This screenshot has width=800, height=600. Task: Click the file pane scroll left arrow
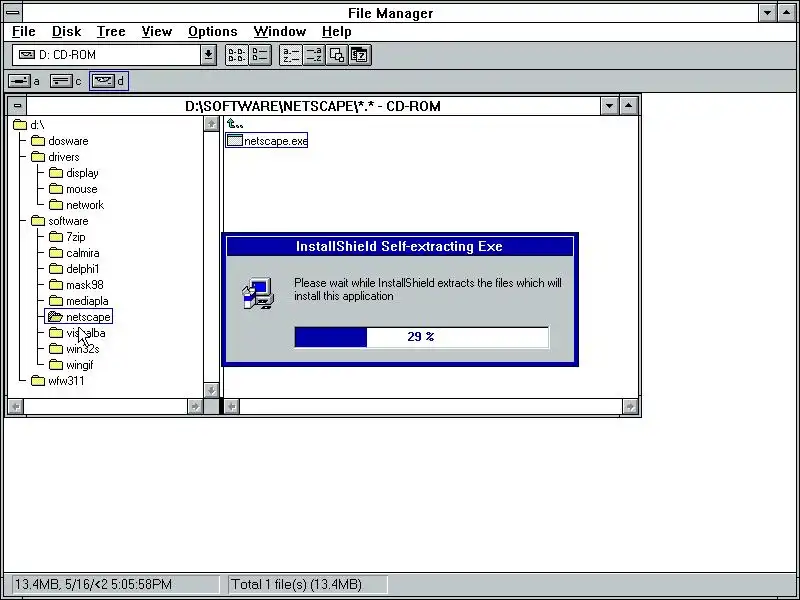tap(232, 406)
